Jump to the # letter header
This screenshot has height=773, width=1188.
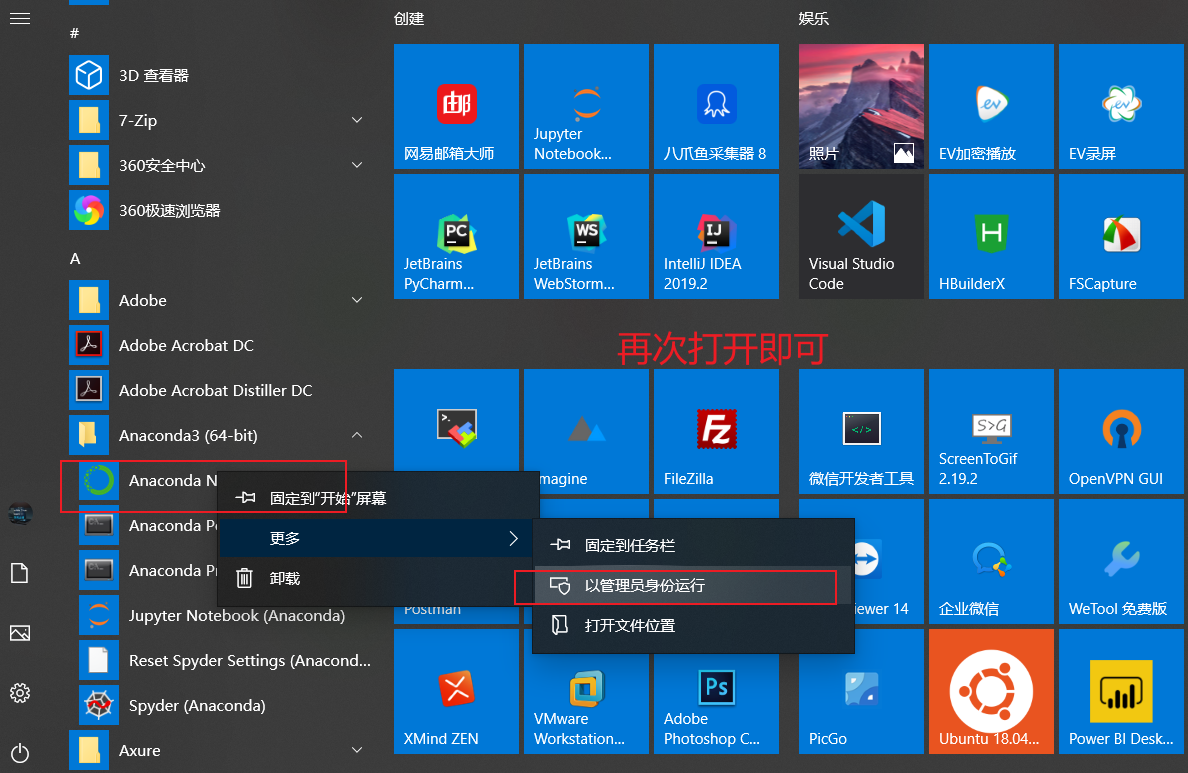pos(74,33)
